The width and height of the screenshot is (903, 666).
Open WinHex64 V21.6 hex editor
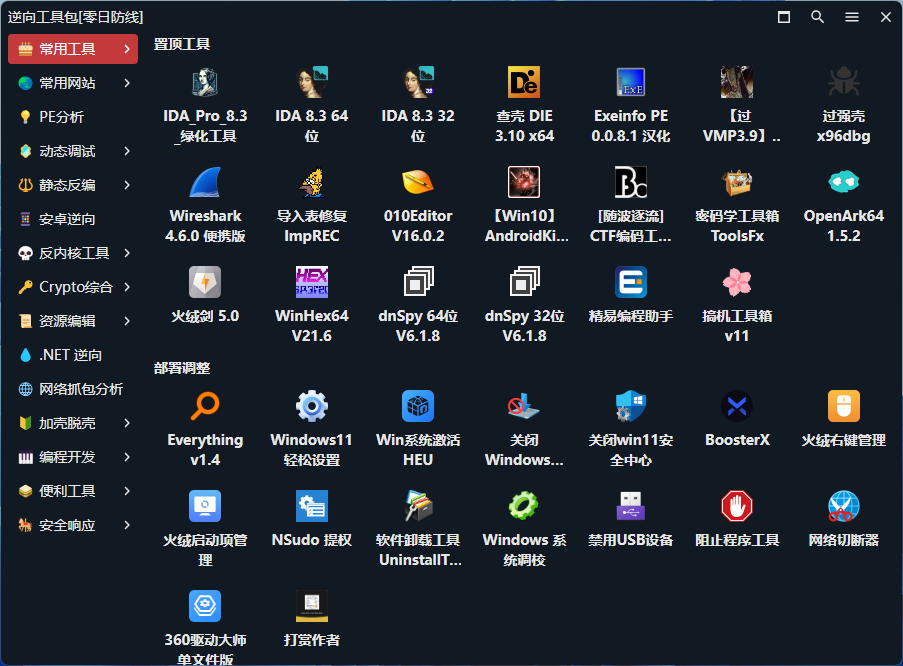(x=311, y=295)
